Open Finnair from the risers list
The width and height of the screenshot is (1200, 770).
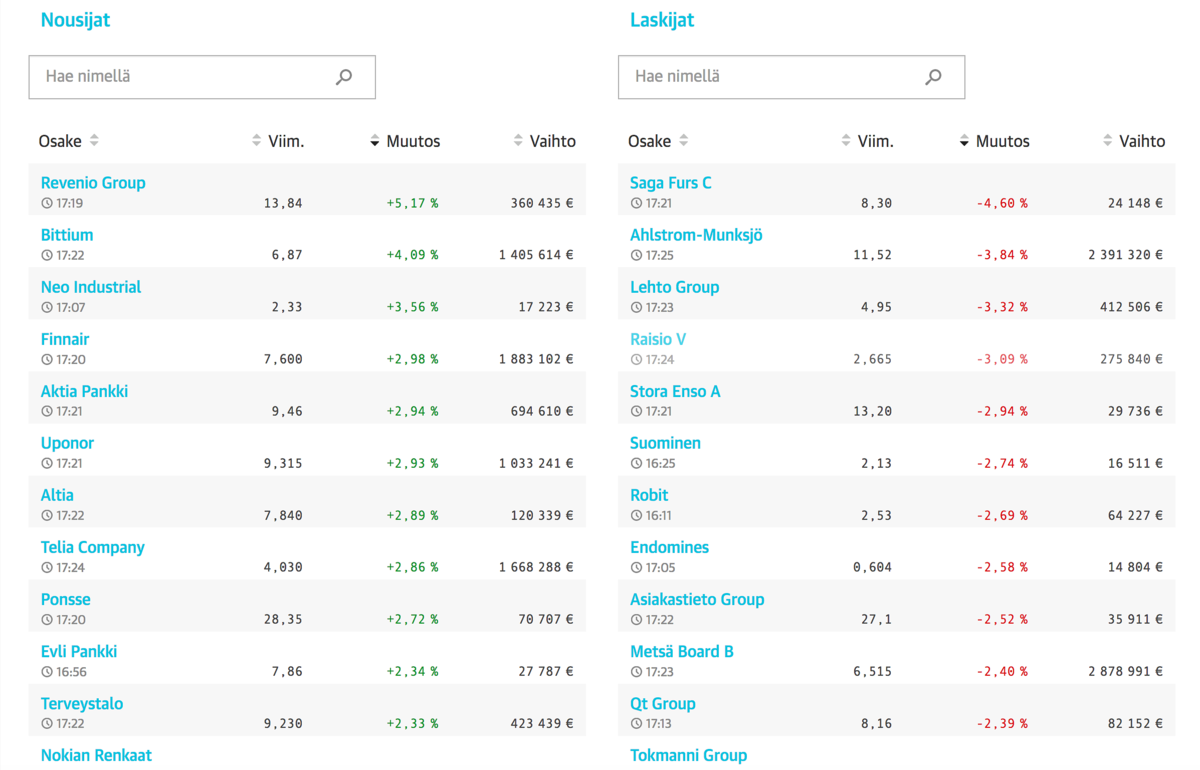(x=65, y=339)
